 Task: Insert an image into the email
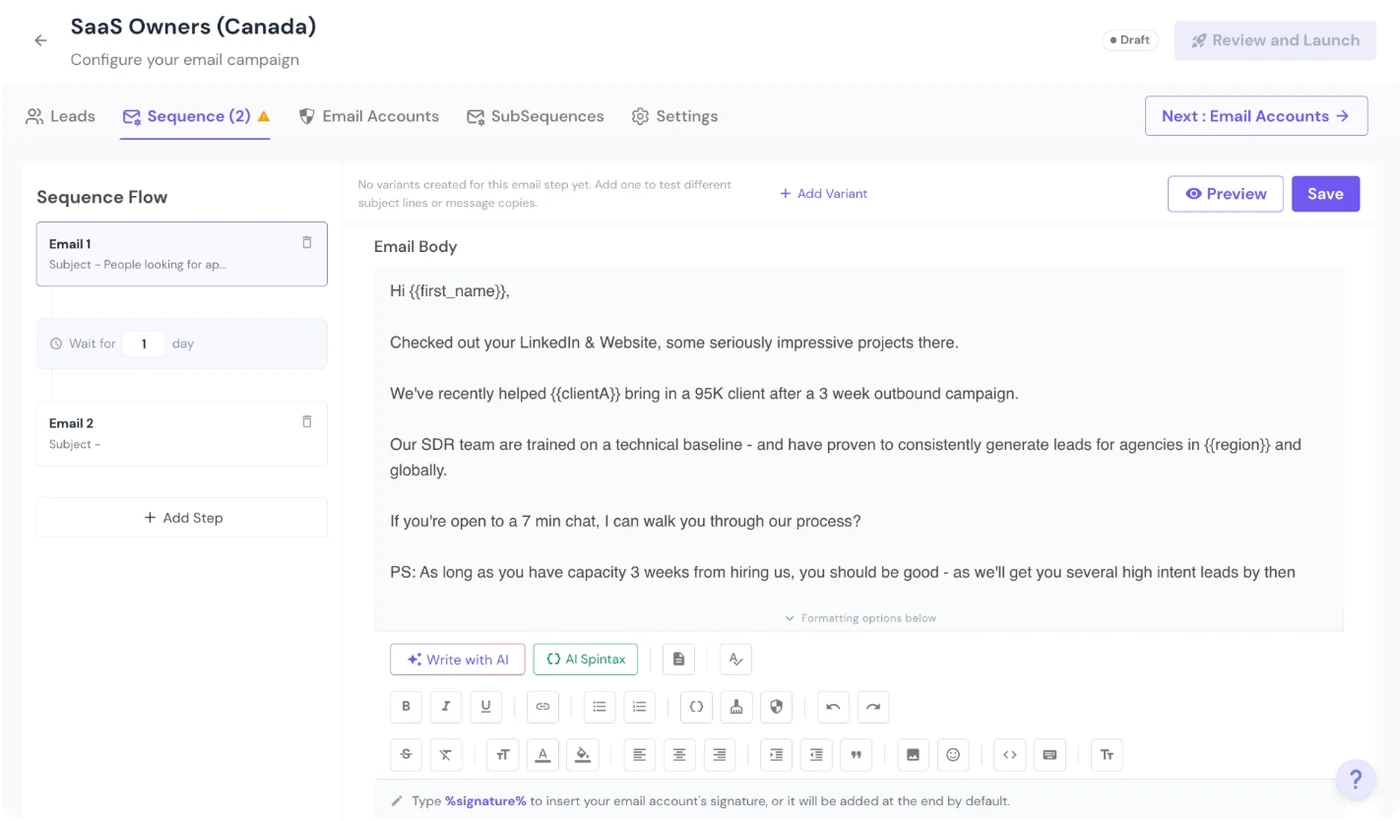point(913,755)
